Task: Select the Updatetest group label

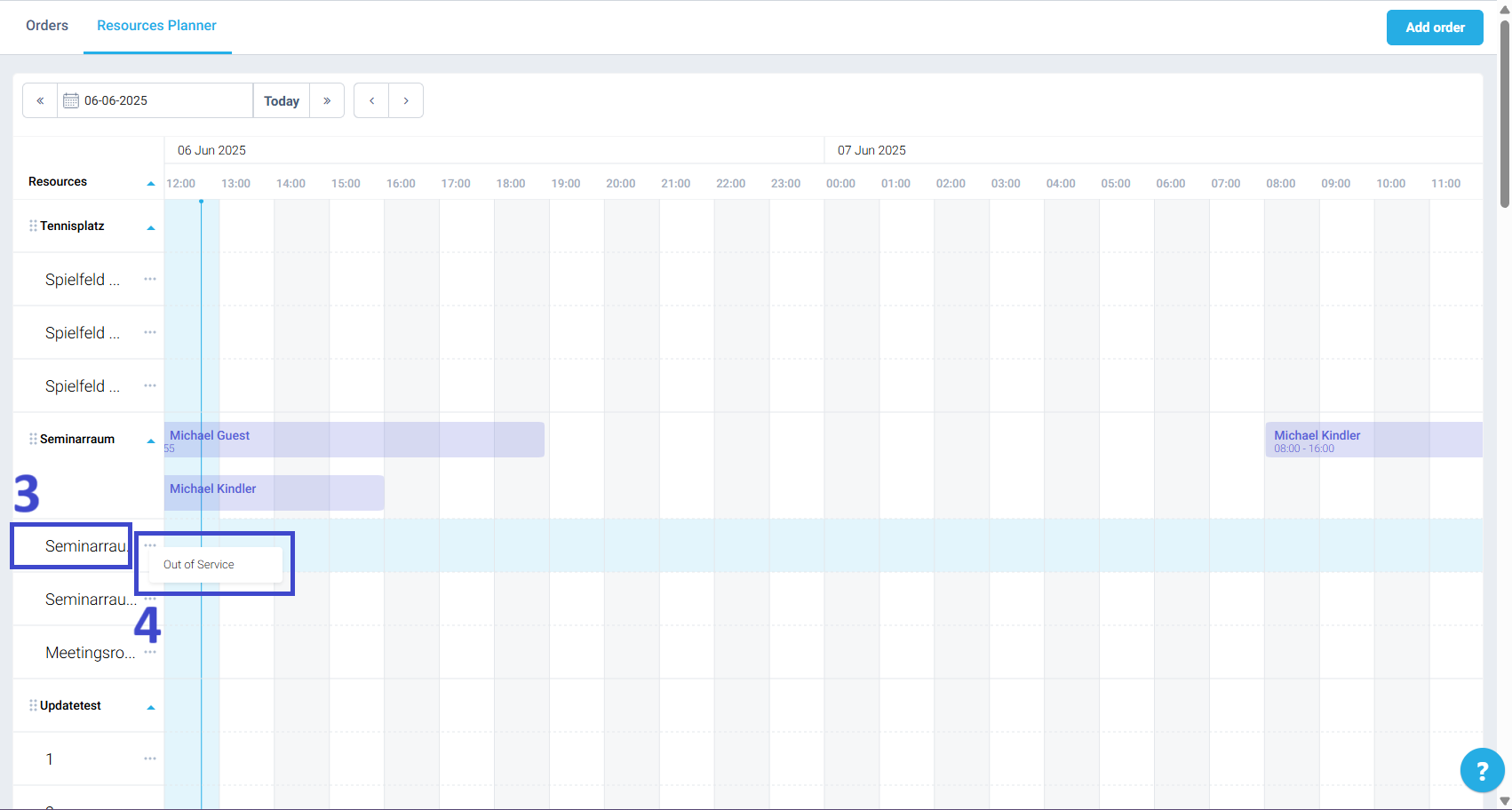Action: (x=70, y=705)
